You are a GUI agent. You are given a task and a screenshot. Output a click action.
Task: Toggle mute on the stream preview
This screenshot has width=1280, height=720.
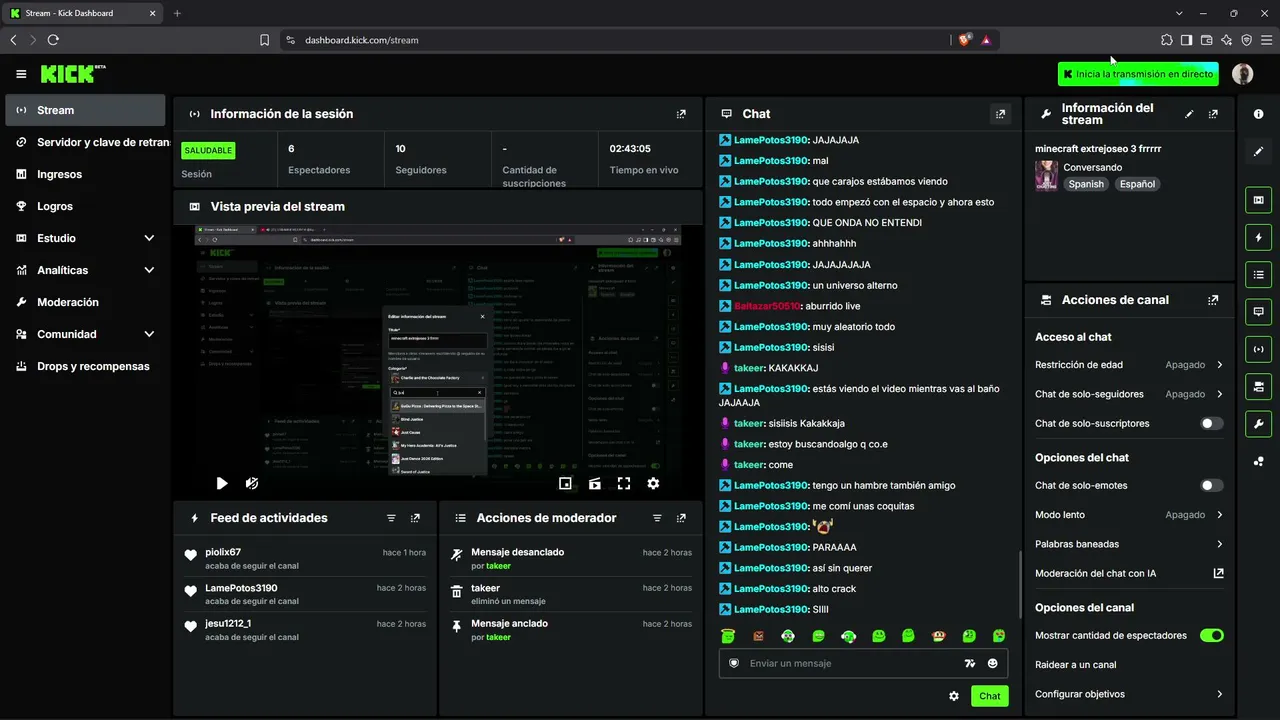(x=252, y=483)
